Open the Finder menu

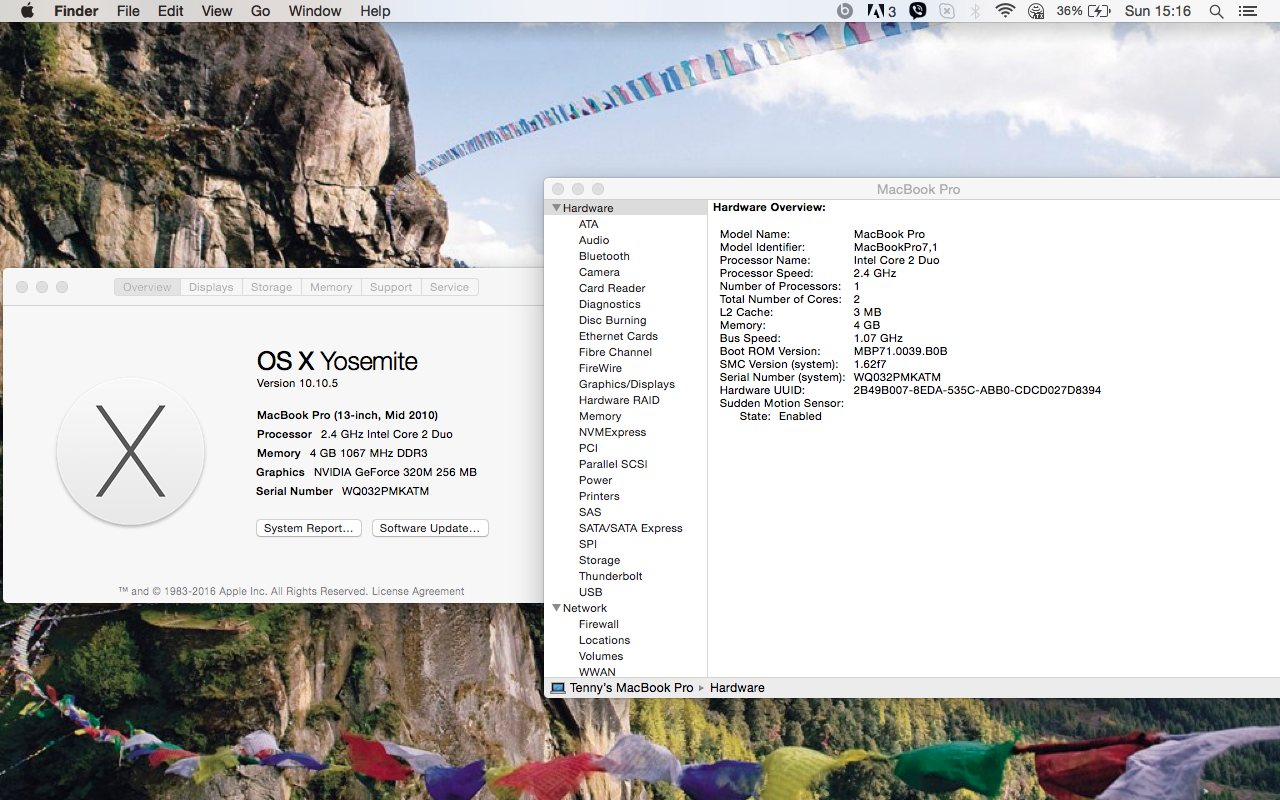tap(76, 11)
